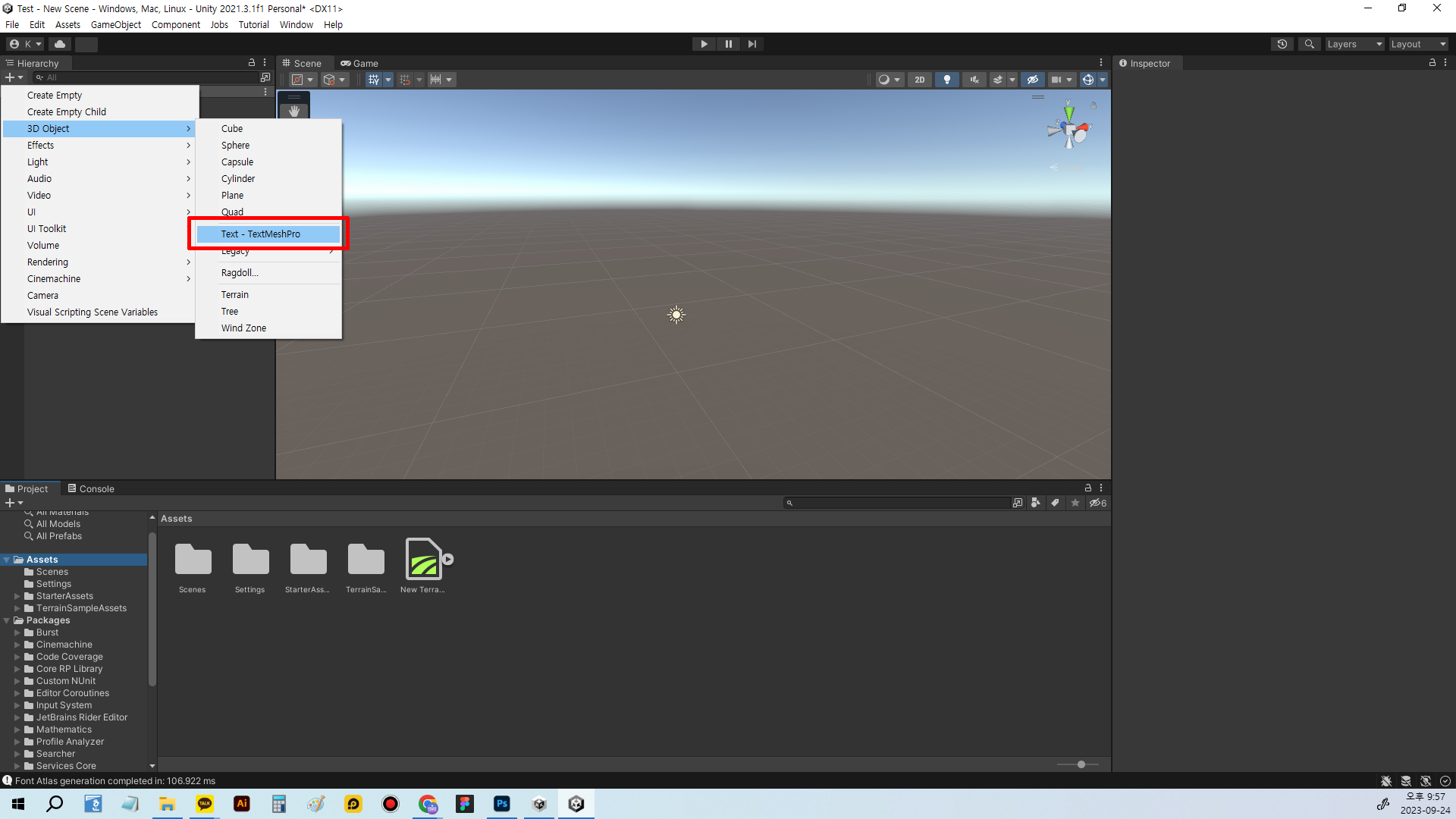Screen dimensions: 1456x819
Task: Collapse the Packages tree section
Action: [x=7, y=620]
